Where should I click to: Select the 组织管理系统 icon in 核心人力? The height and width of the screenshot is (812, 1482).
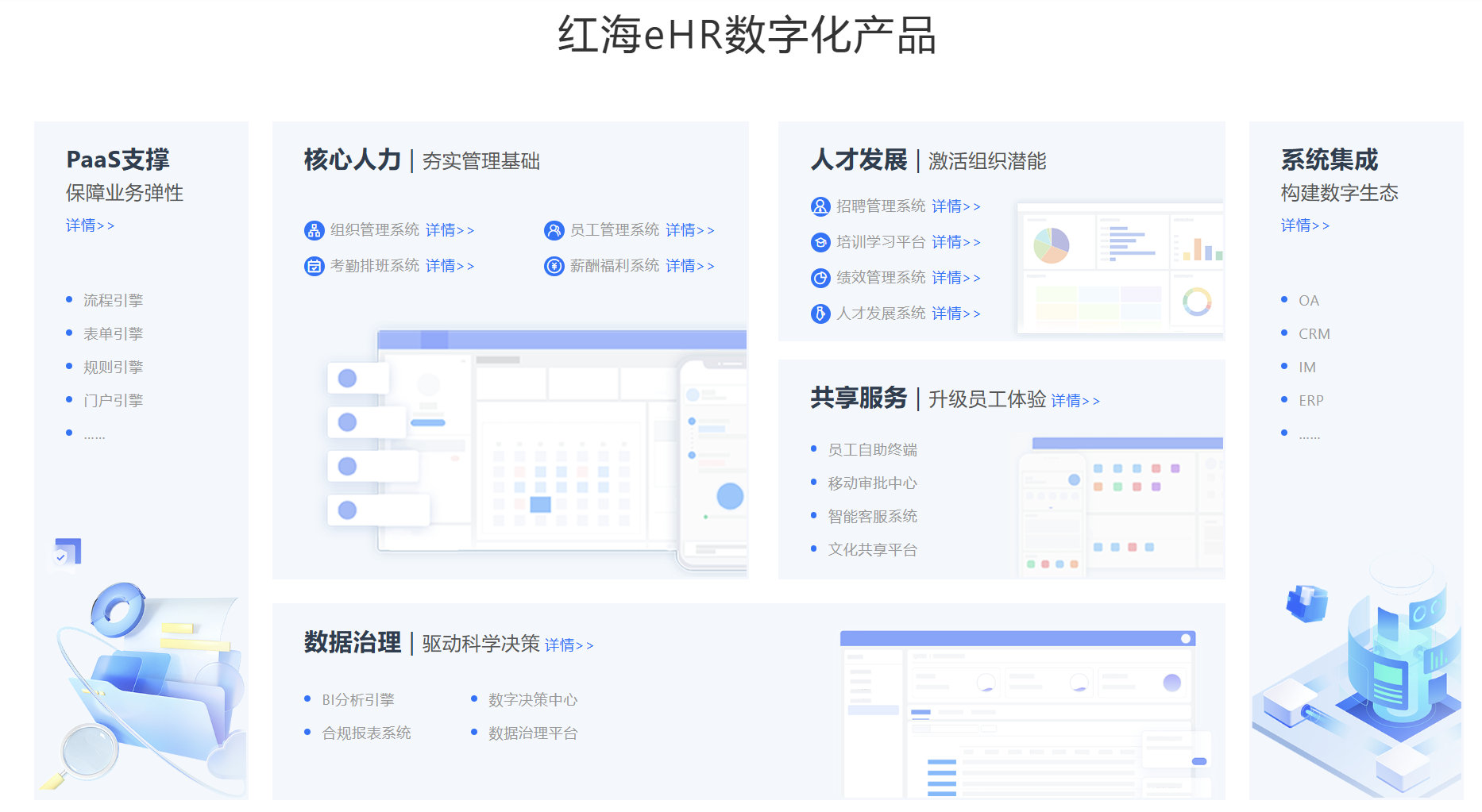click(x=313, y=229)
